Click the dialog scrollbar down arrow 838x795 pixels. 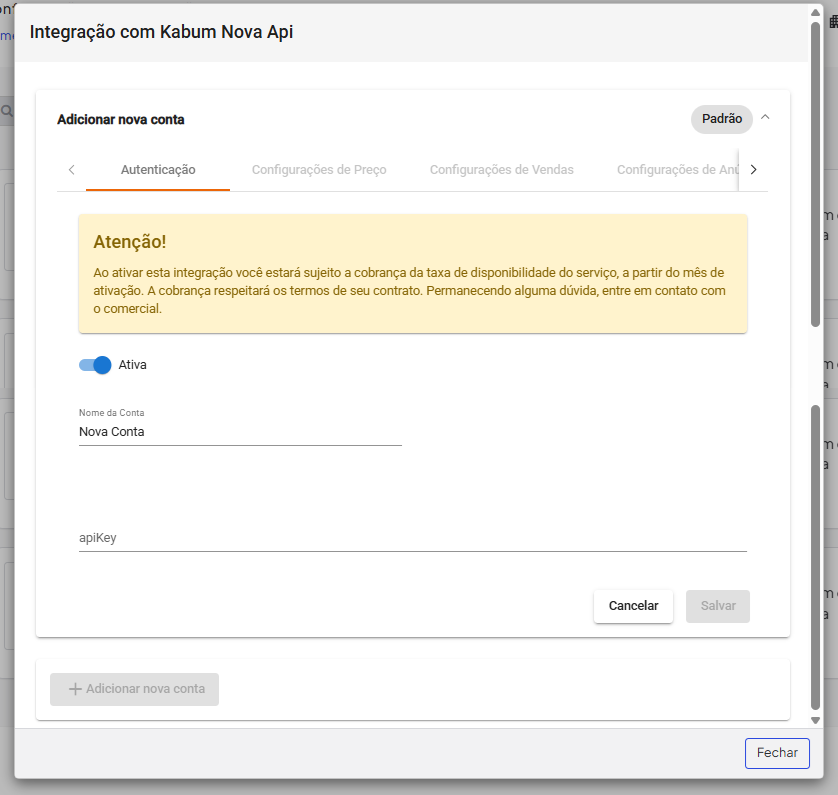[816, 720]
